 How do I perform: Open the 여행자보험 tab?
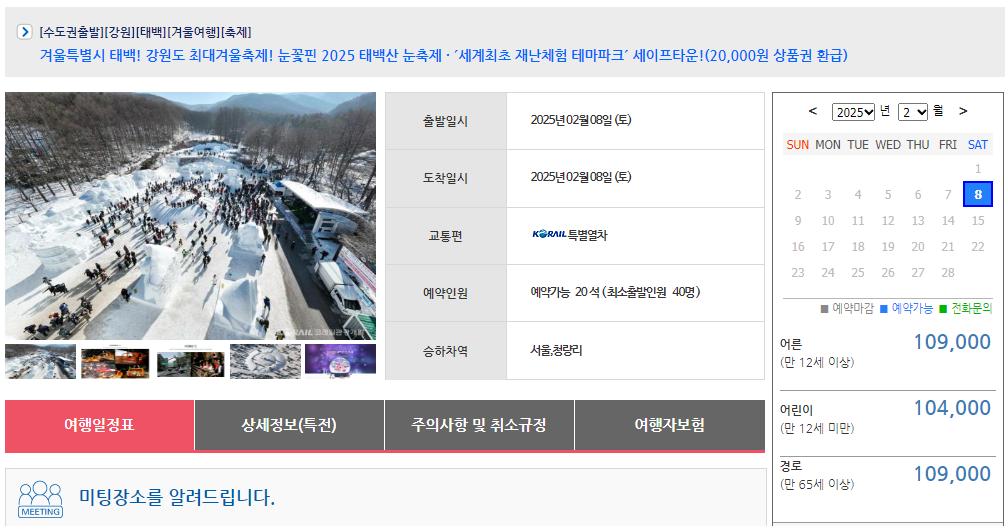[670, 424]
